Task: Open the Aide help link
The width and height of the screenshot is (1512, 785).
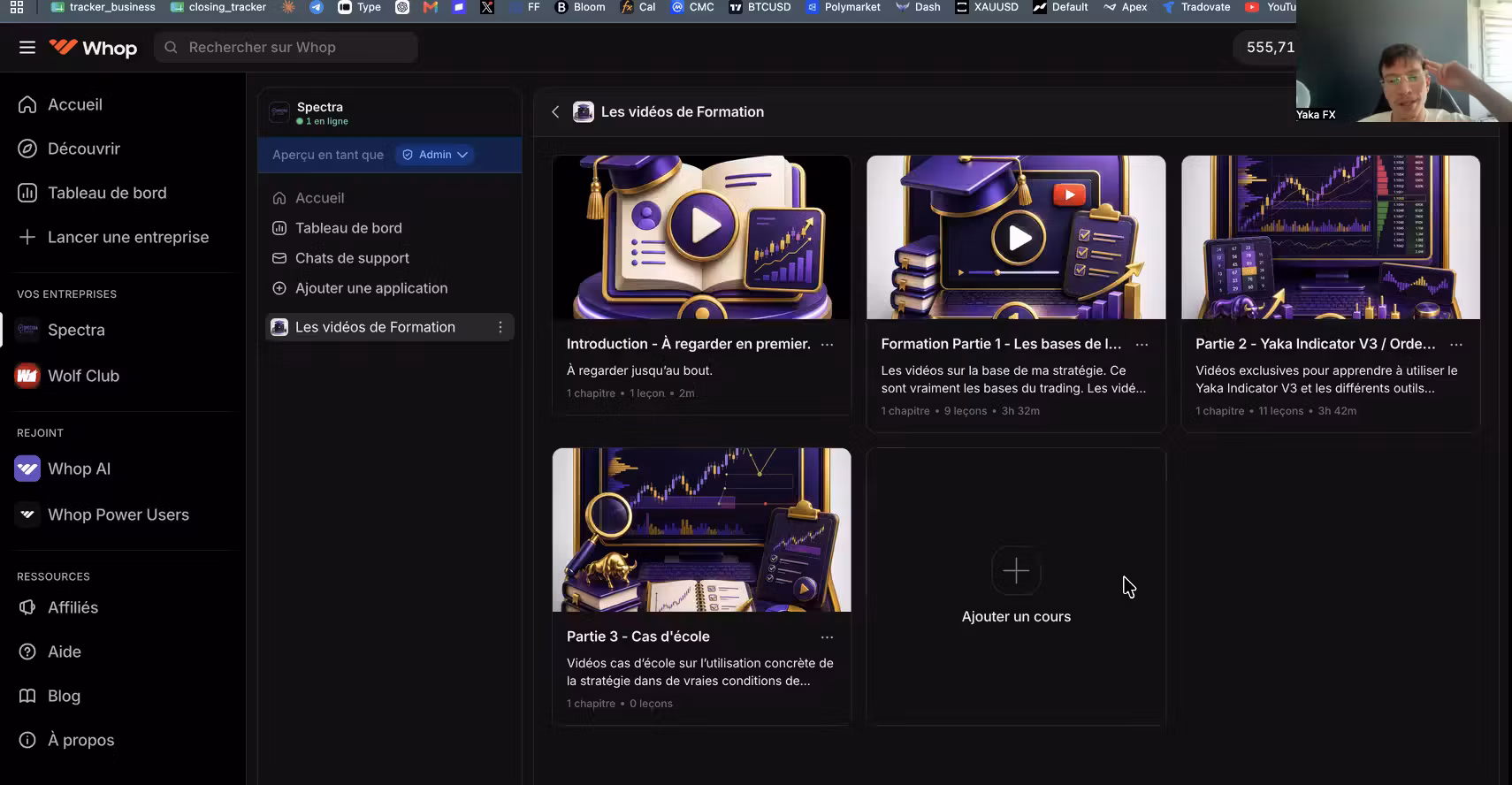Action: point(50,652)
